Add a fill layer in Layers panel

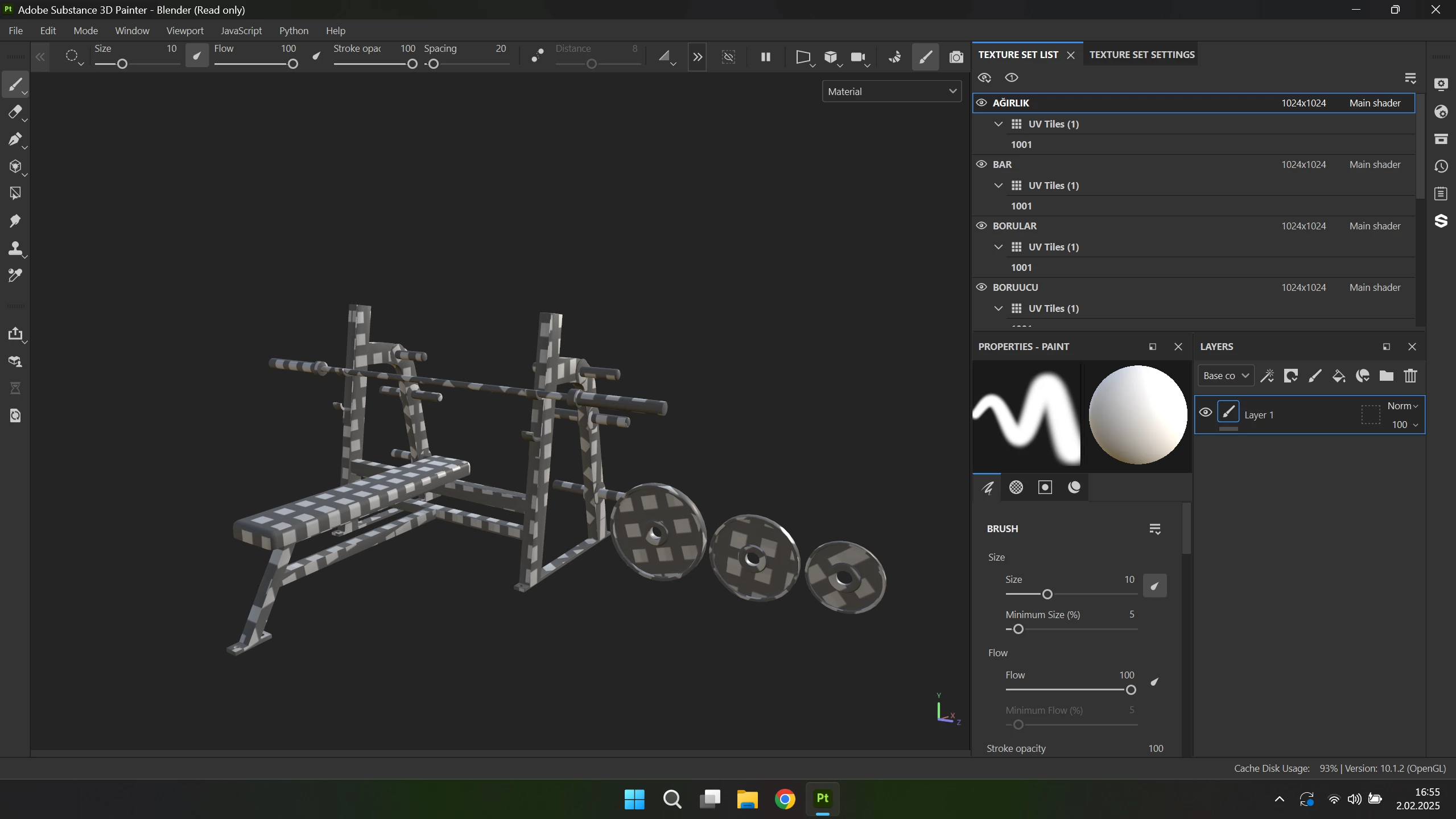(1338, 376)
